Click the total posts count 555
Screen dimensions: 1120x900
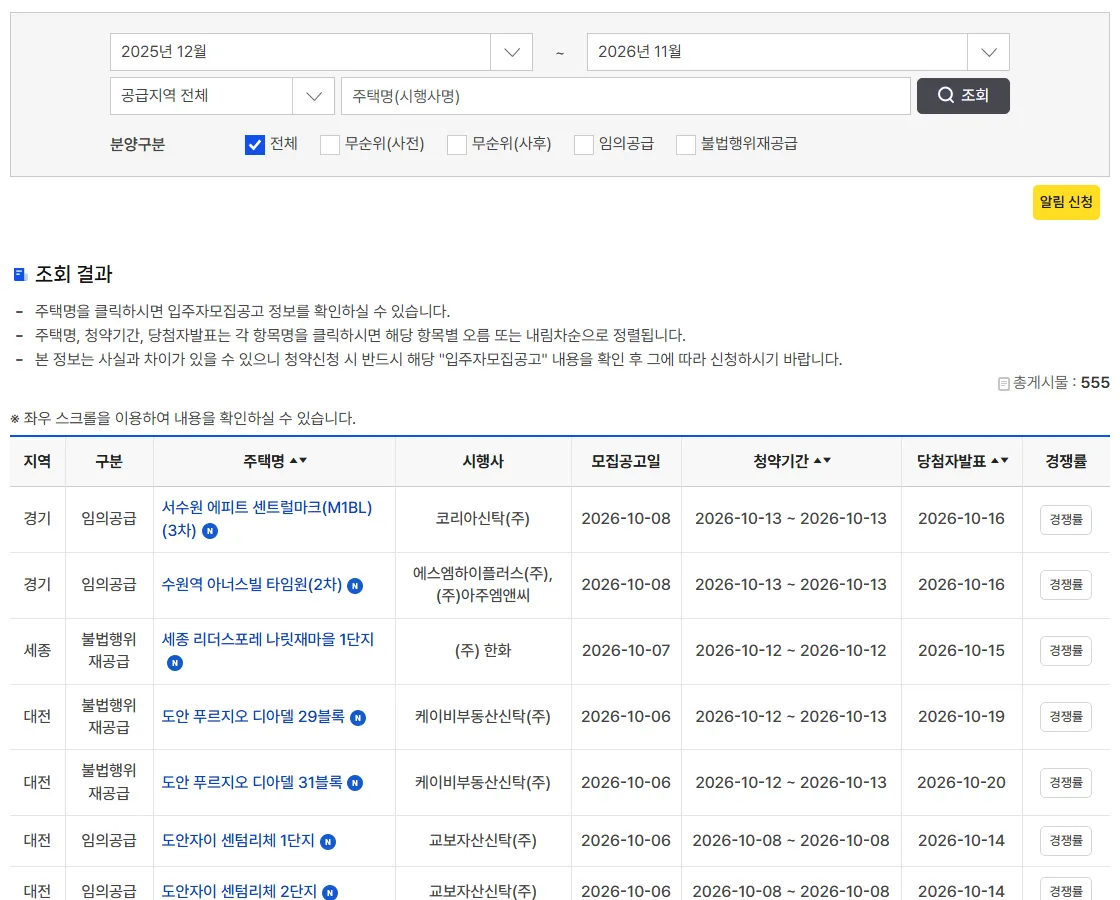[1095, 383]
